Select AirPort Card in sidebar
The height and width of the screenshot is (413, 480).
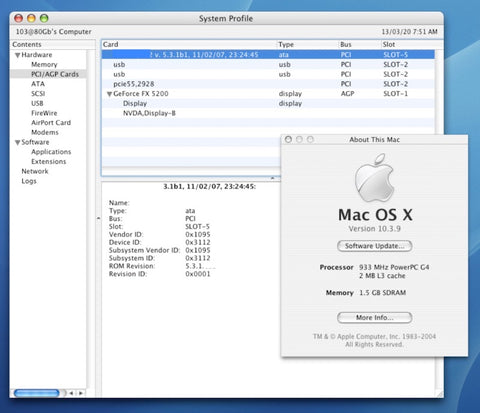pos(51,122)
